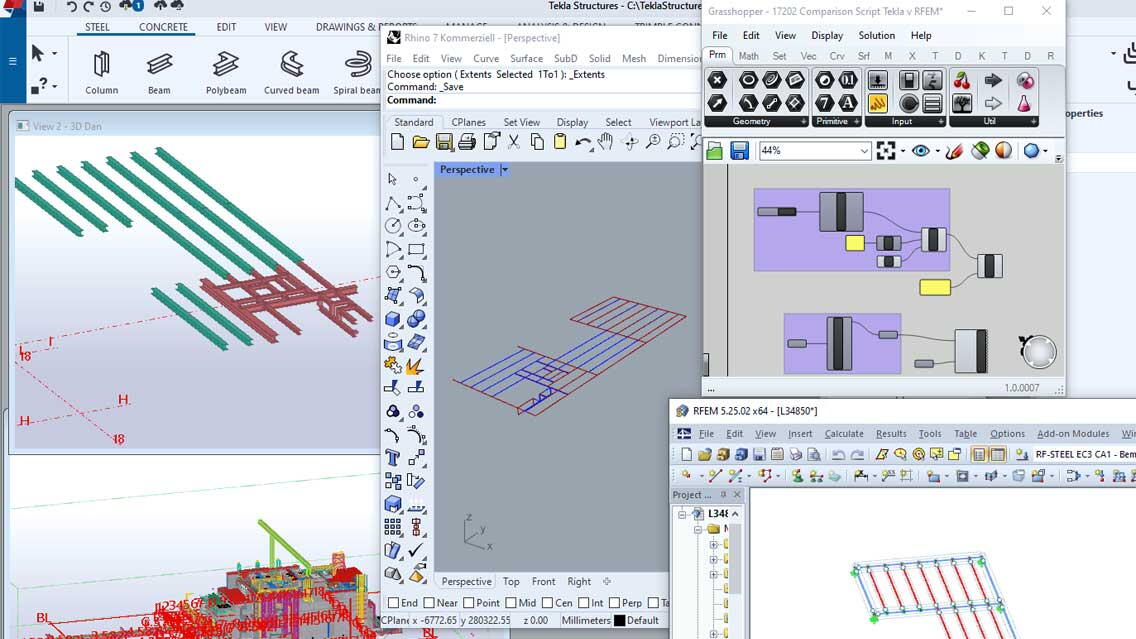Click Grasshopper's sketch pencil icon
The image size is (1136, 639).
(955, 151)
